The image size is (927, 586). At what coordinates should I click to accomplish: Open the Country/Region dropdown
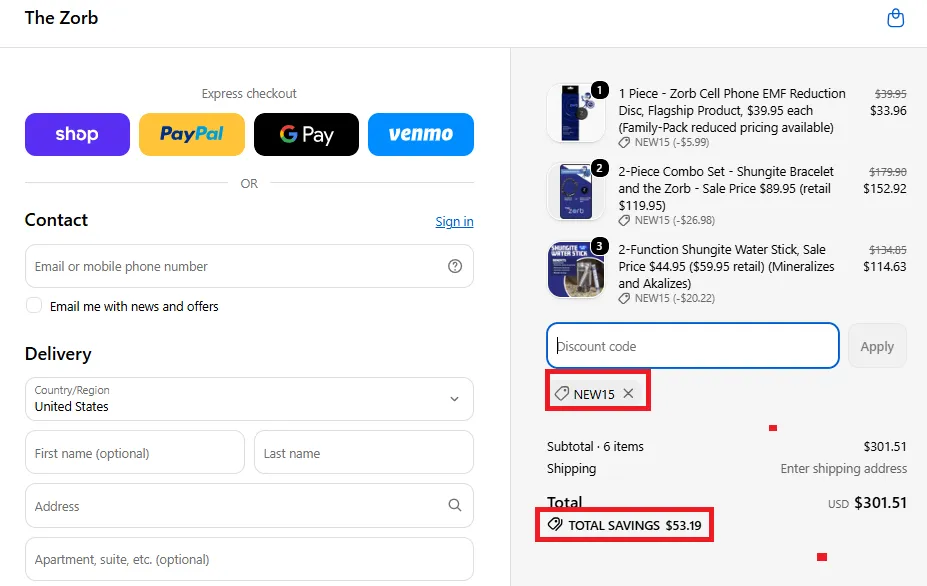[x=249, y=399]
